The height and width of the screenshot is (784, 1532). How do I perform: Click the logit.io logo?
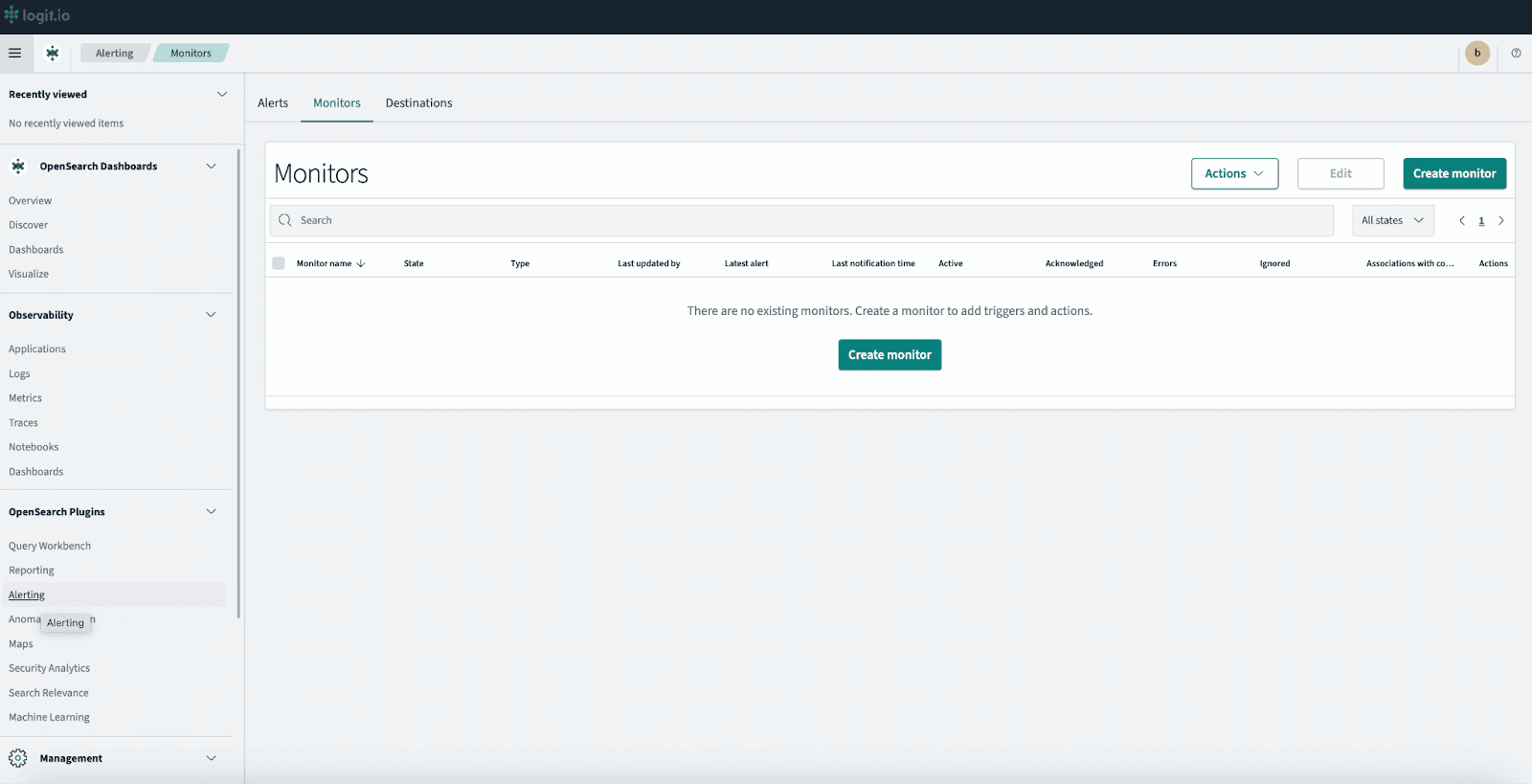[x=36, y=15]
